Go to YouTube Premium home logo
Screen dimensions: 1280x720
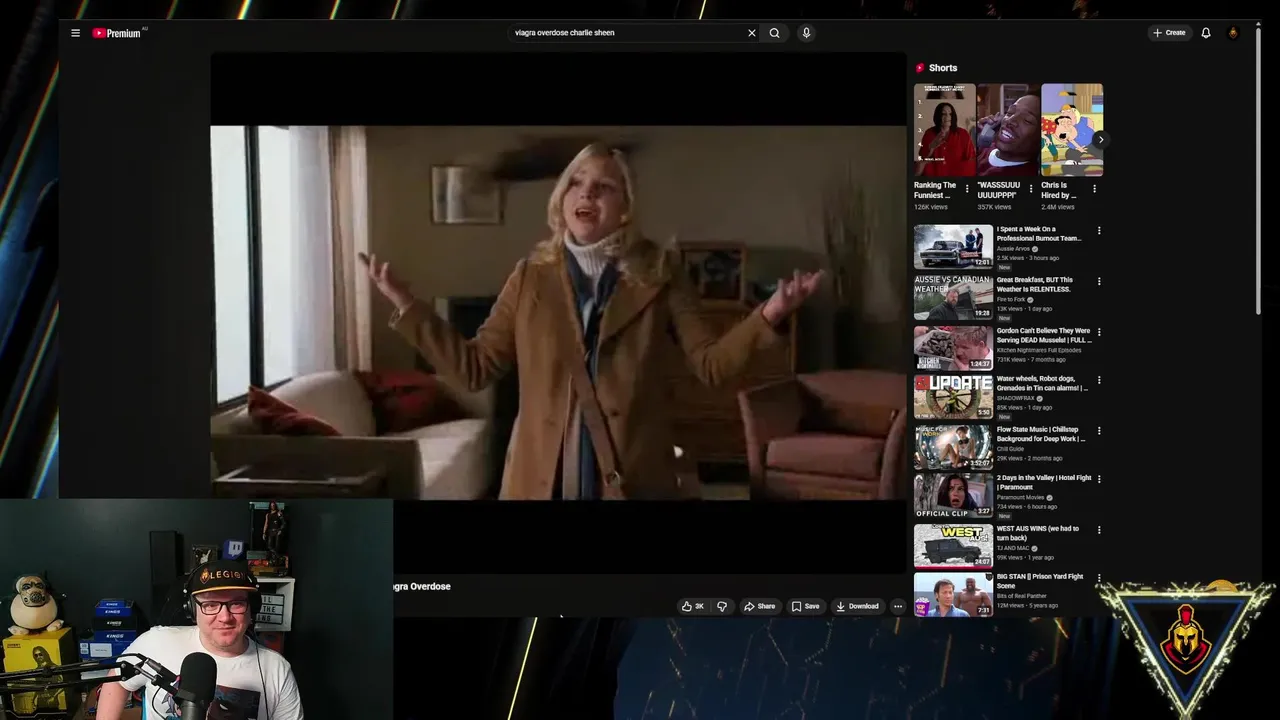coord(119,33)
